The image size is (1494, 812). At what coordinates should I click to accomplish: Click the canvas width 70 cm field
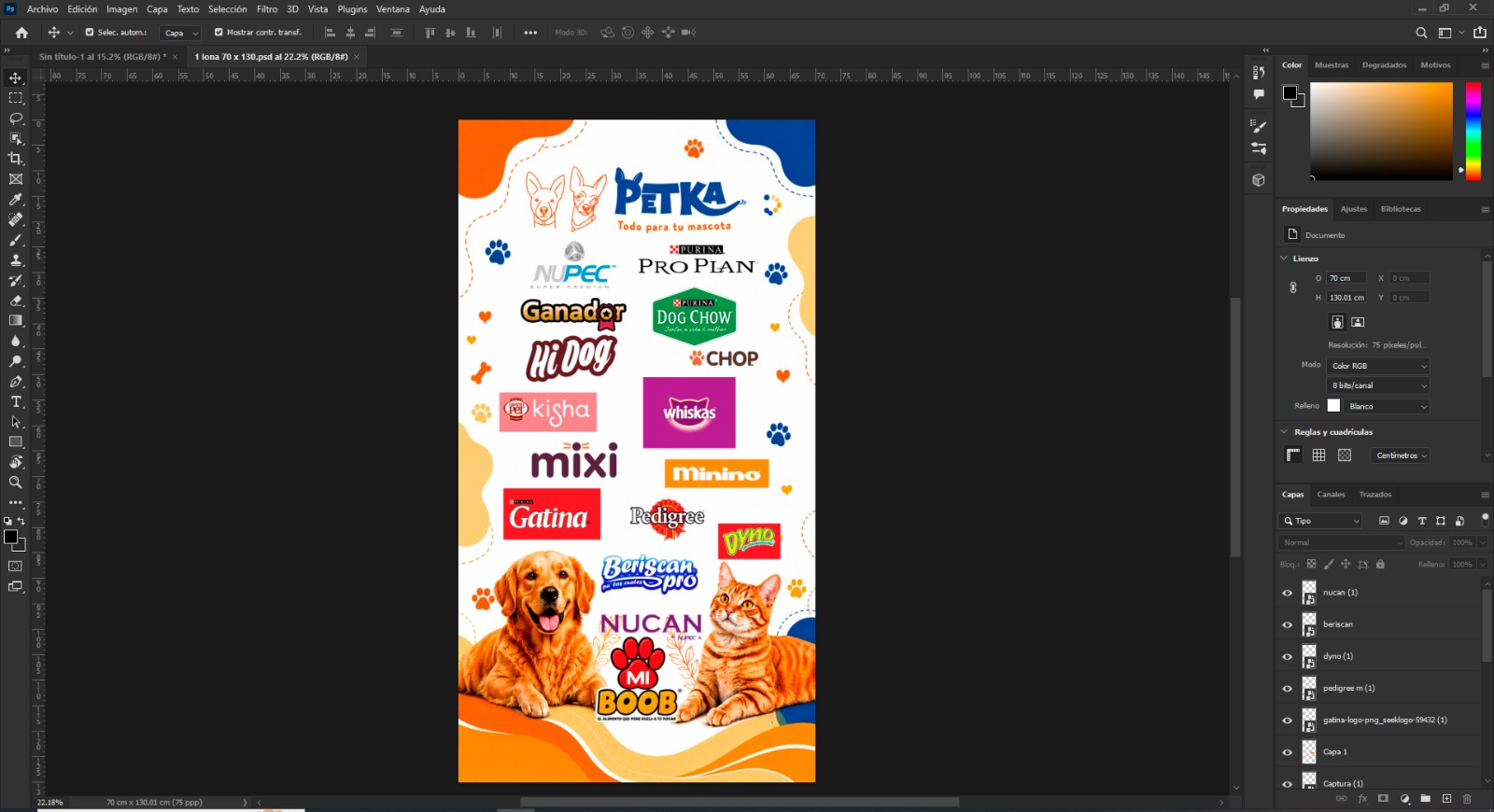pos(1347,278)
